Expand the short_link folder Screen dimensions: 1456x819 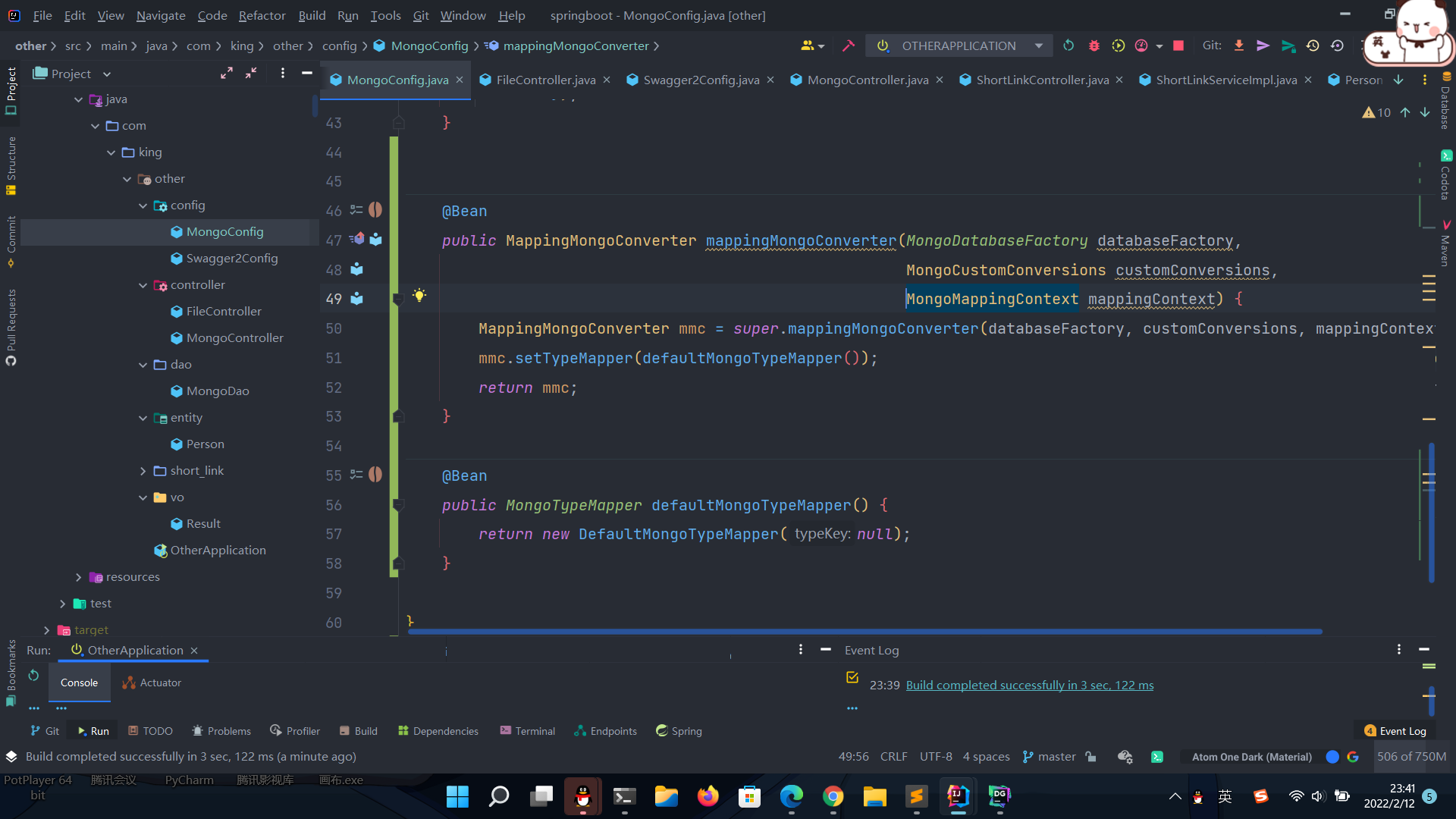pyautogui.click(x=143, y=471)
